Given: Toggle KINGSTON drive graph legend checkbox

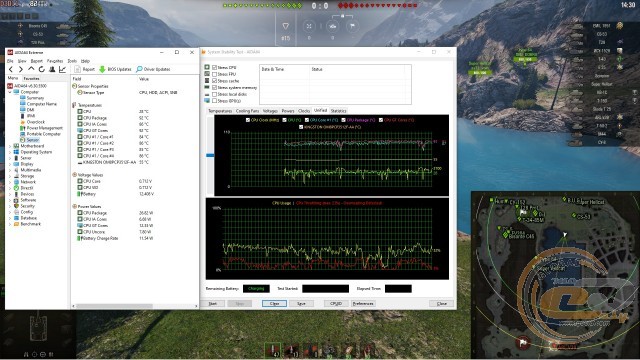Looking at the screenshot, I should tap(301, 127).
